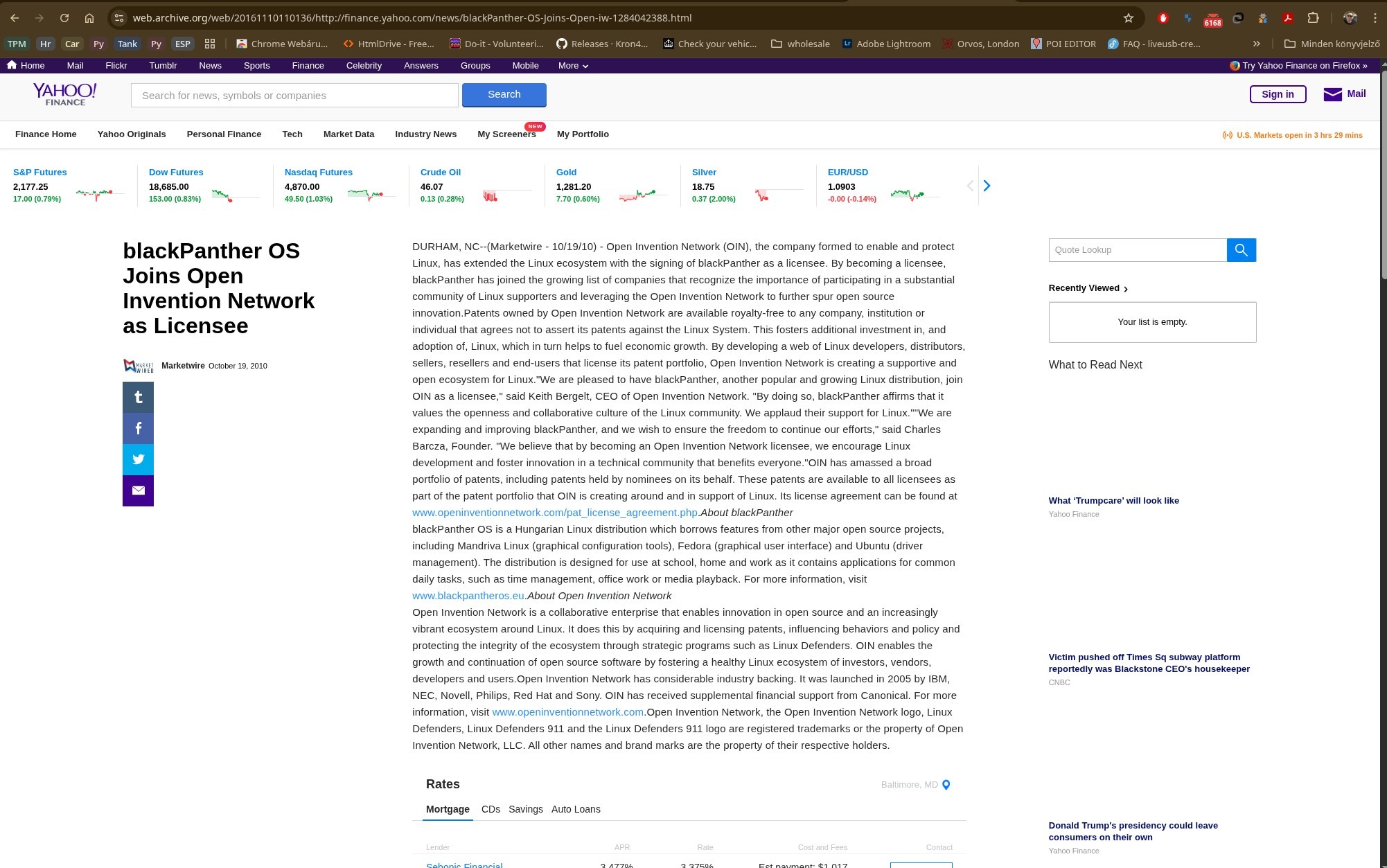The width and height of the screenshot is (1387, 868).
Task: Show hidden bookmarks with the » chevron
Action: pos(1256,44)
